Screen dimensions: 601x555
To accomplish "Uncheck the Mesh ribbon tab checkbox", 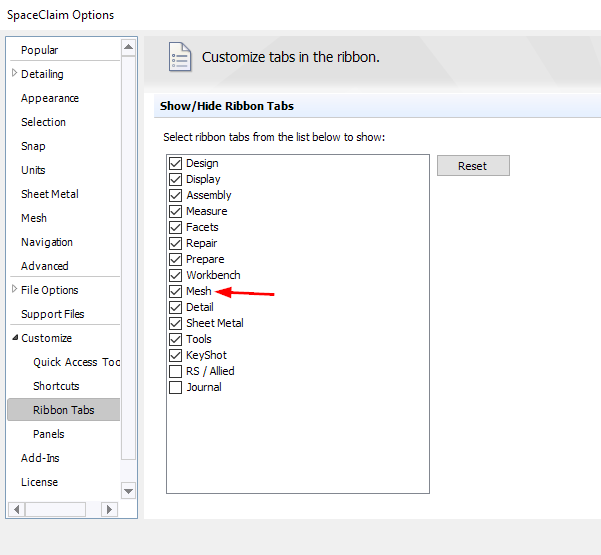I will click(x=176, y=291).
